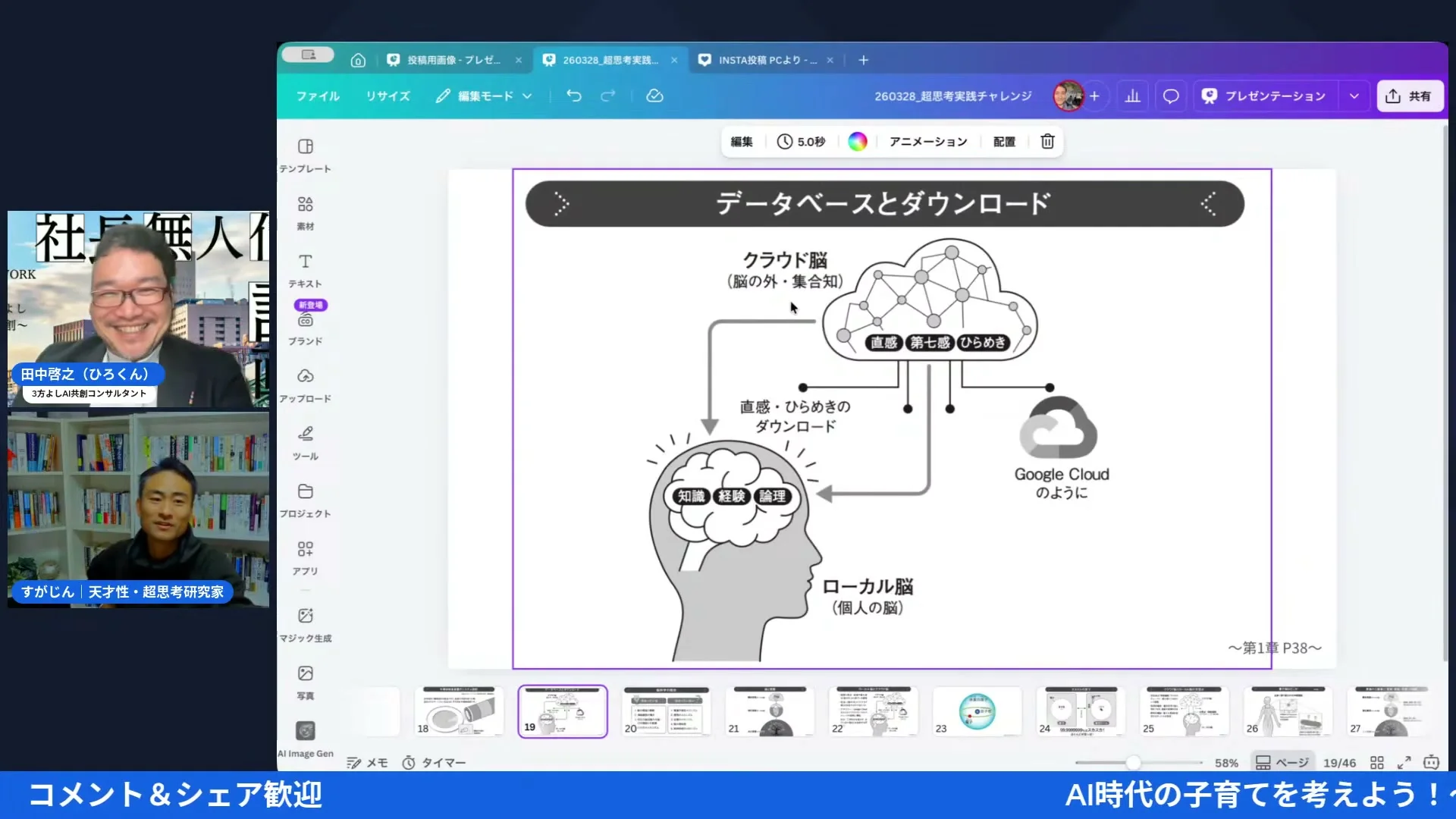Open grid view of all slides
1456x819 pixels.
(1379, 762)
